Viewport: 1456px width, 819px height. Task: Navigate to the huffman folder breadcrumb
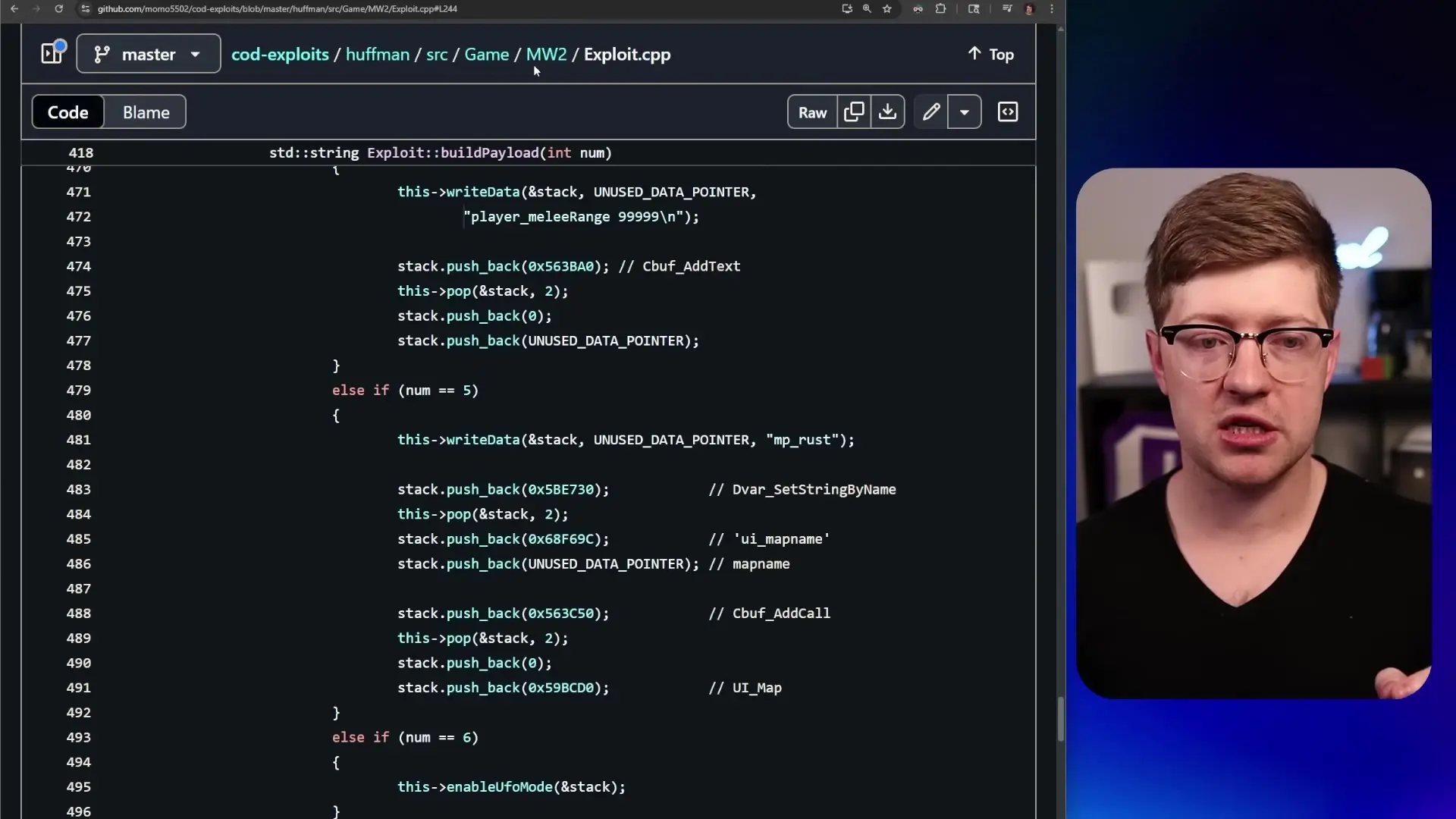[377, 55]
